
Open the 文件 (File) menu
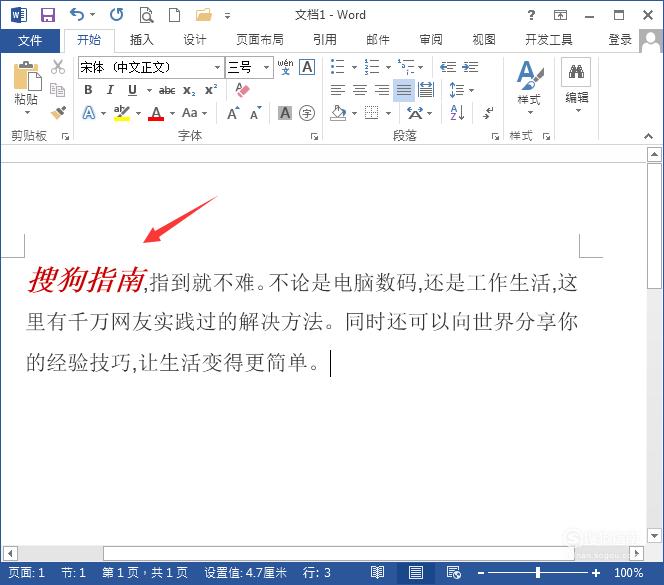point(30,41)
